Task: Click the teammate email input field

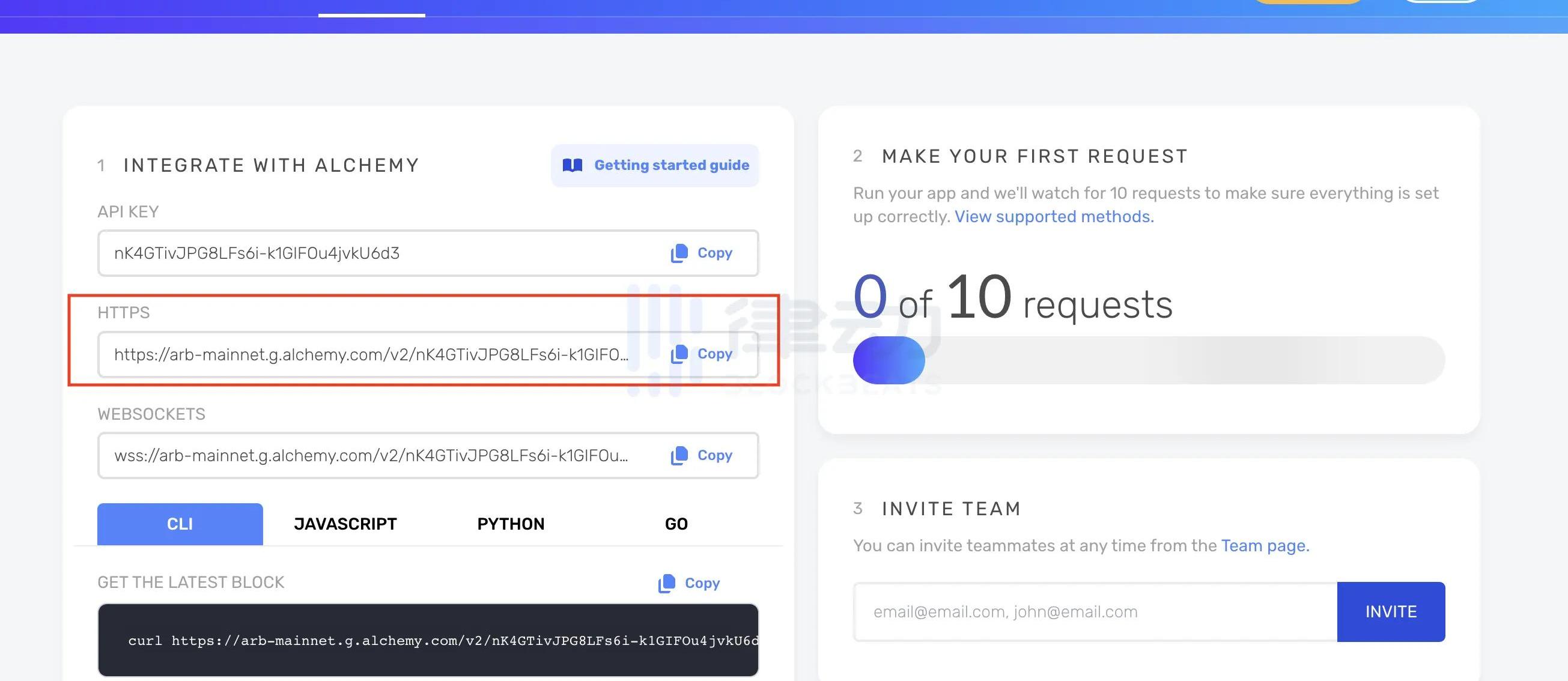Action: click(1095, 611)
